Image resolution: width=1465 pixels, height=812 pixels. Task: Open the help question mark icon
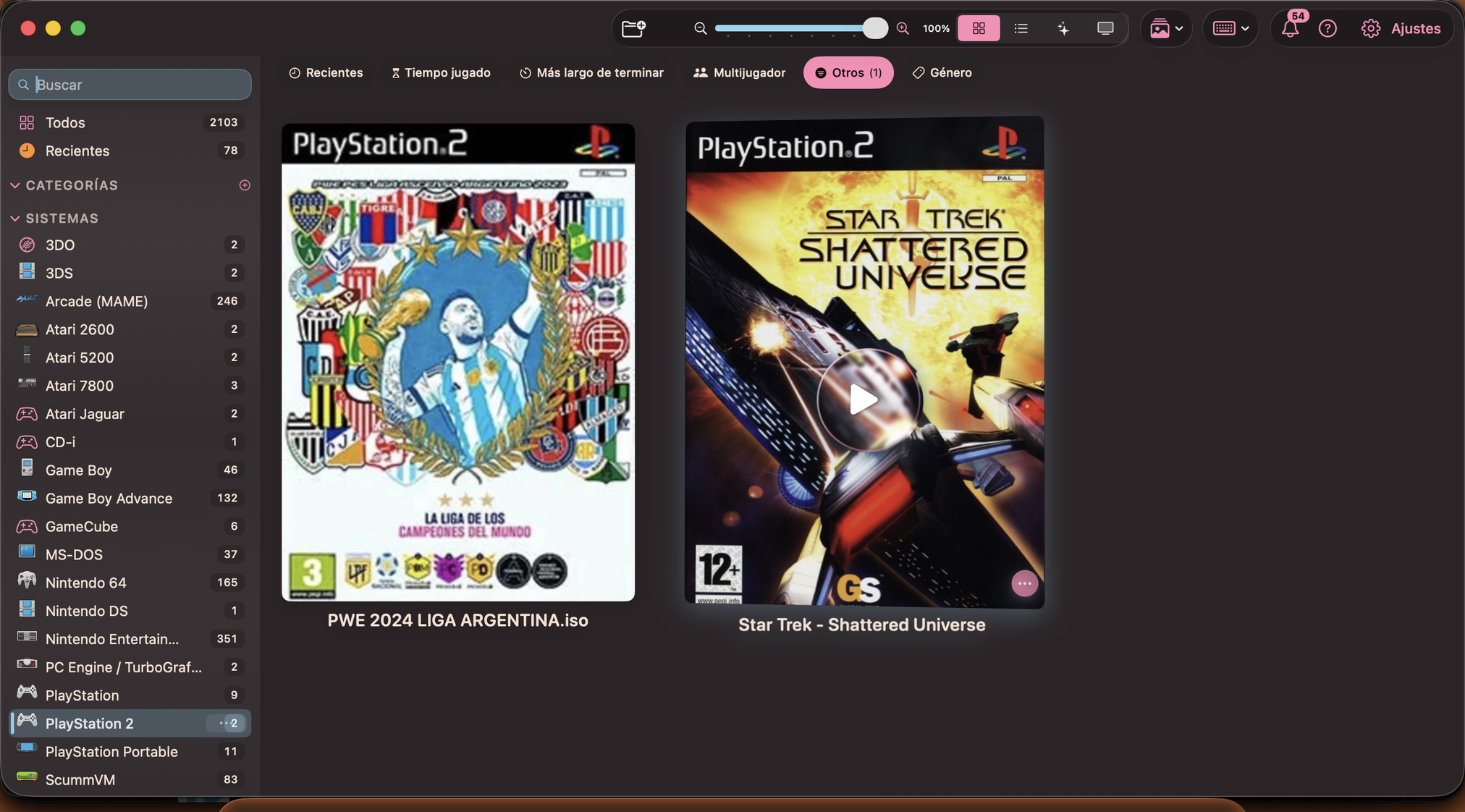1327,28
